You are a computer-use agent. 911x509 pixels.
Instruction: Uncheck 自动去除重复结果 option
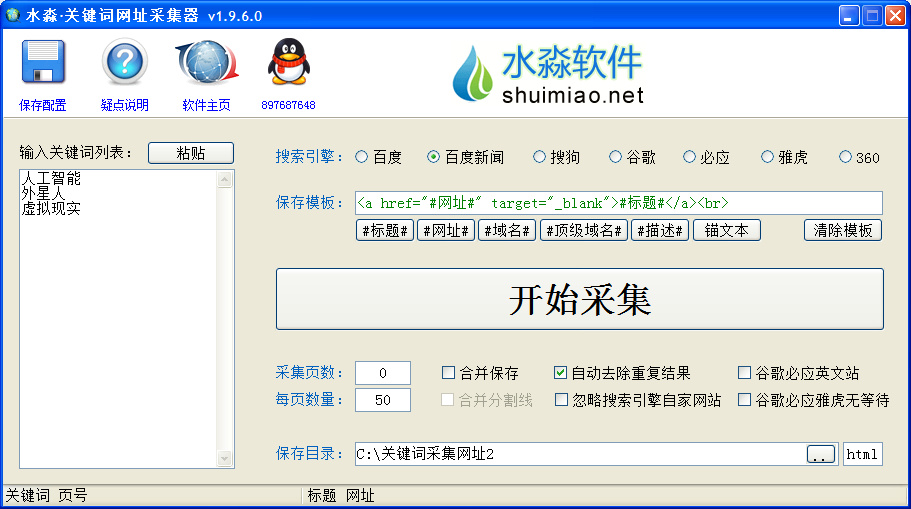[560, 372]
